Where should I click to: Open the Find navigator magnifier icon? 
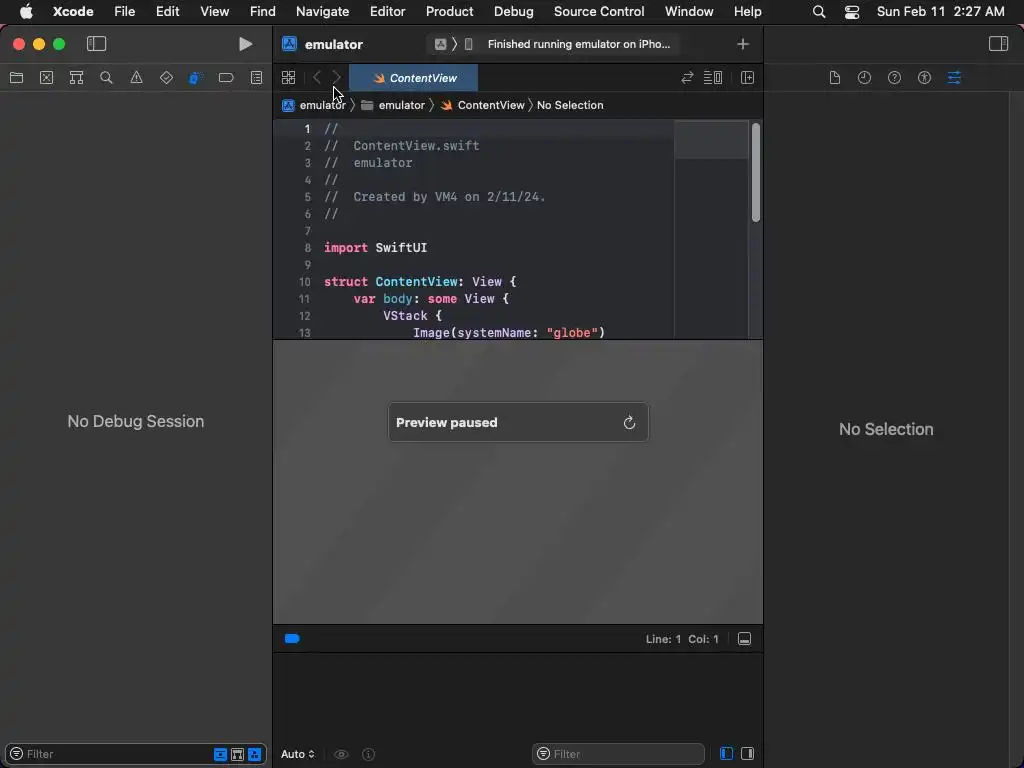tap(106, 78)
